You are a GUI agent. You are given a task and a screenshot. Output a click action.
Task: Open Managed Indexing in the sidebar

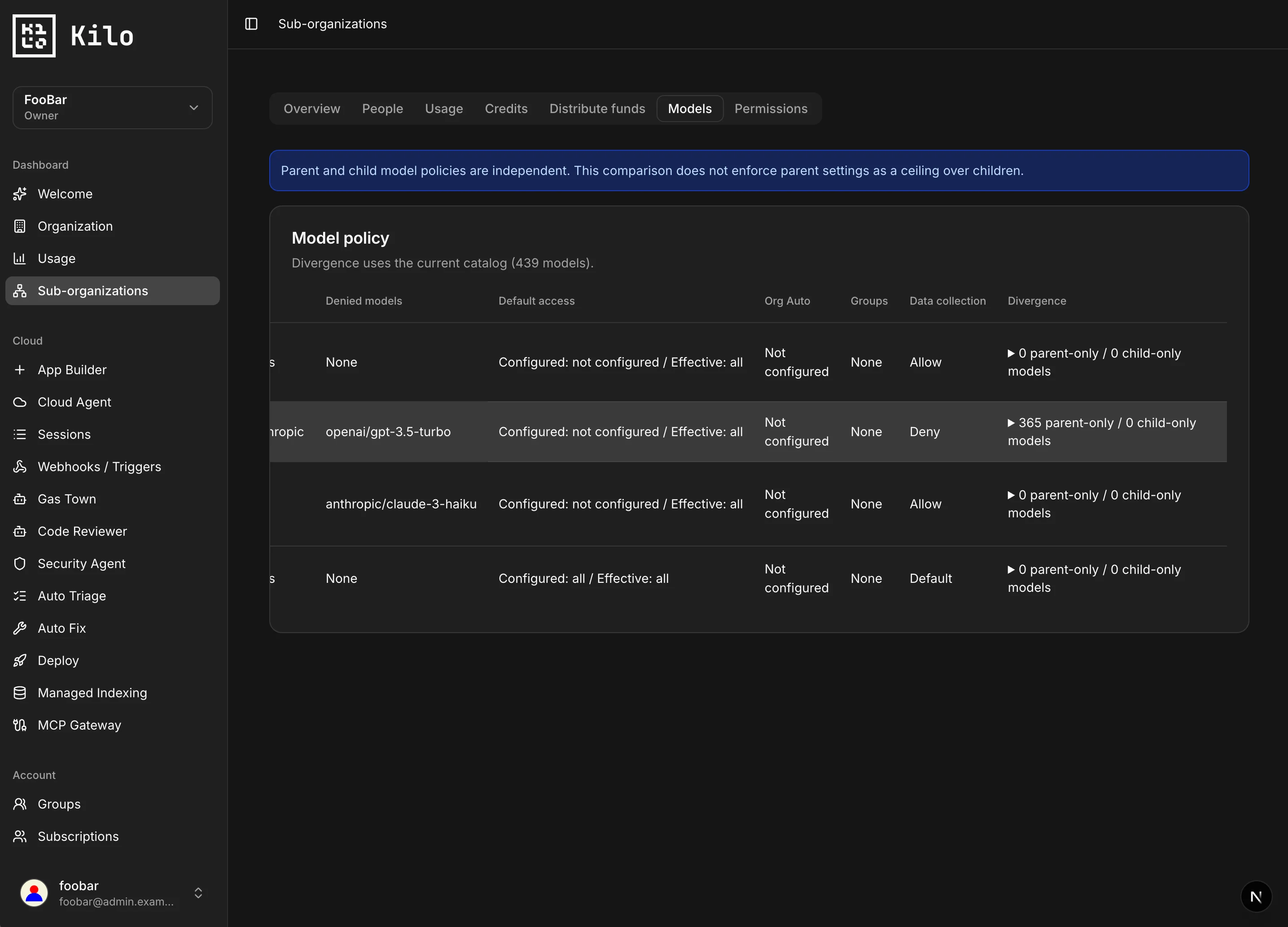click(113, 693)
